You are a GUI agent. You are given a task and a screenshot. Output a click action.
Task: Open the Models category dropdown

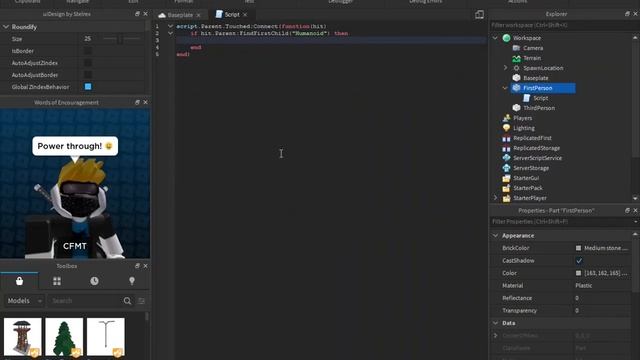pos(24,301)
